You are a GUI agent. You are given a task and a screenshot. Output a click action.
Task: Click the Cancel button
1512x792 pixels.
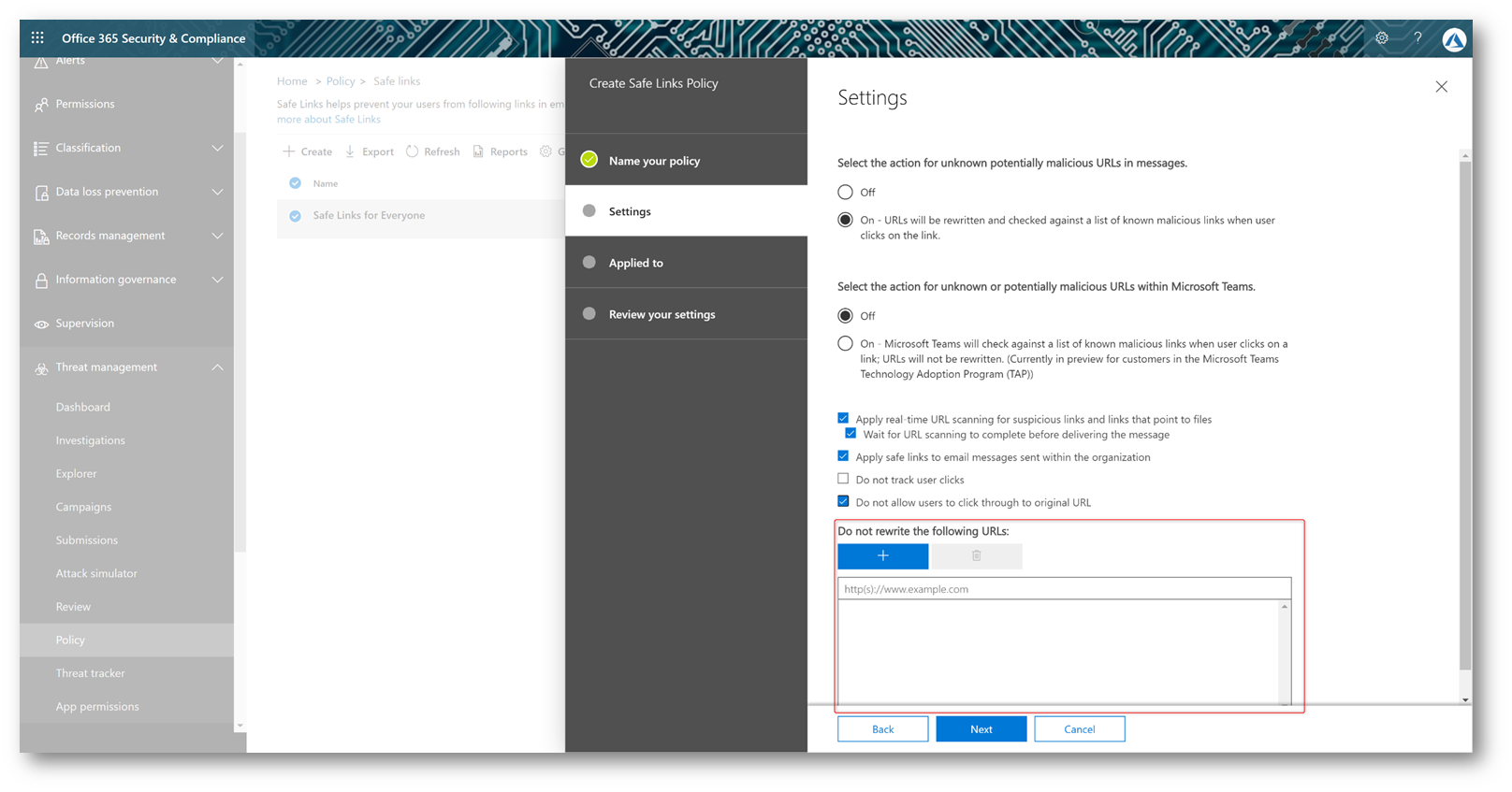(x=1079, y=729)
